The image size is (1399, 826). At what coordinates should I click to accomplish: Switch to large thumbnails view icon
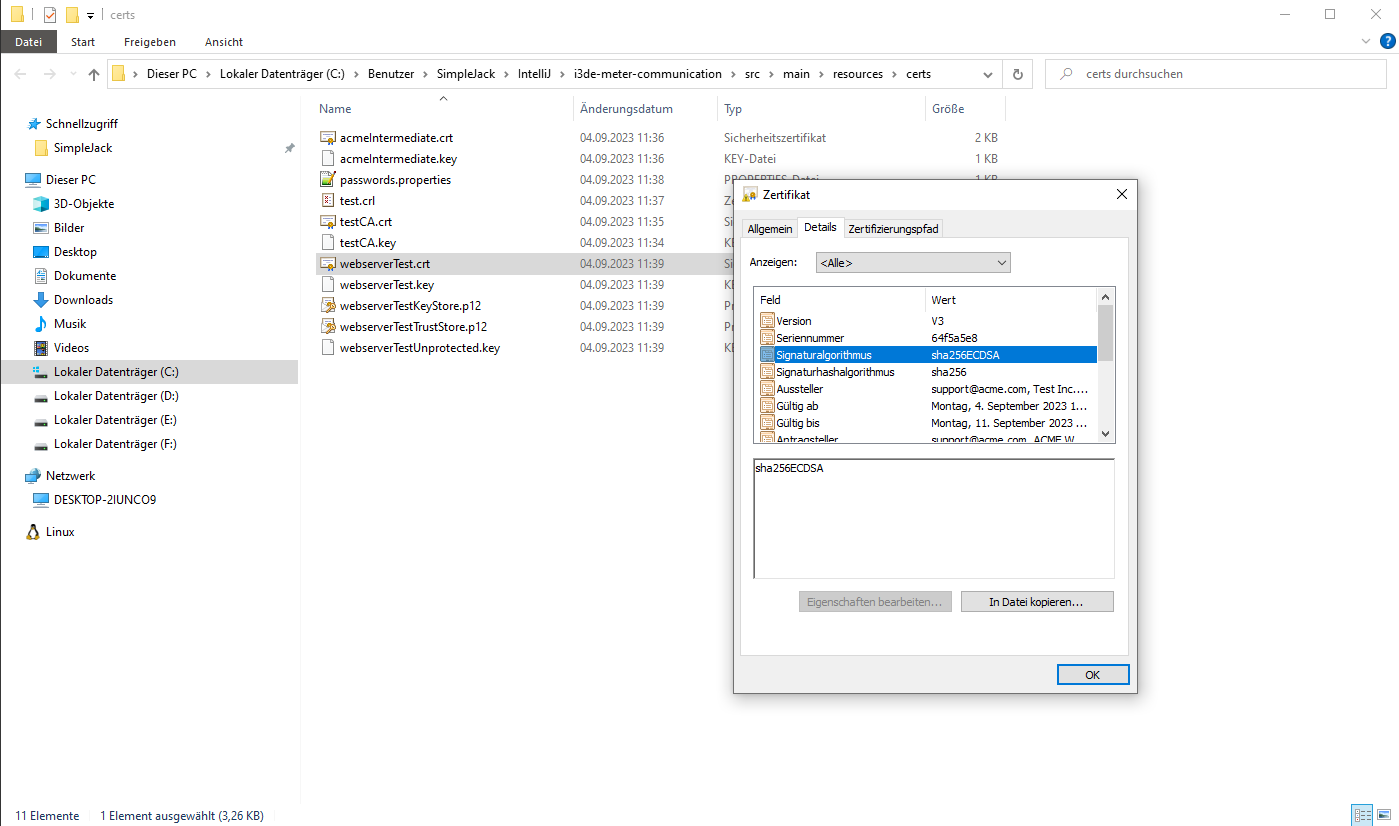coord(1384,815)
